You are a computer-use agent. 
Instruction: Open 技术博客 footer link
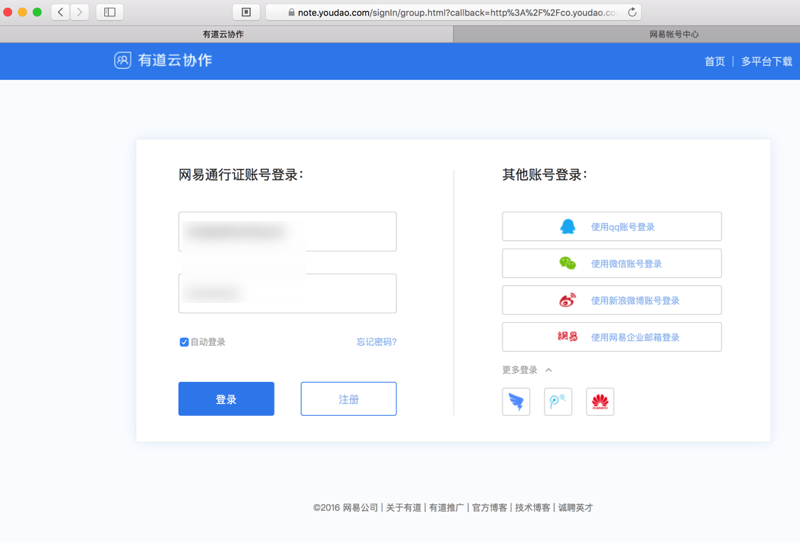coord(533,507)
